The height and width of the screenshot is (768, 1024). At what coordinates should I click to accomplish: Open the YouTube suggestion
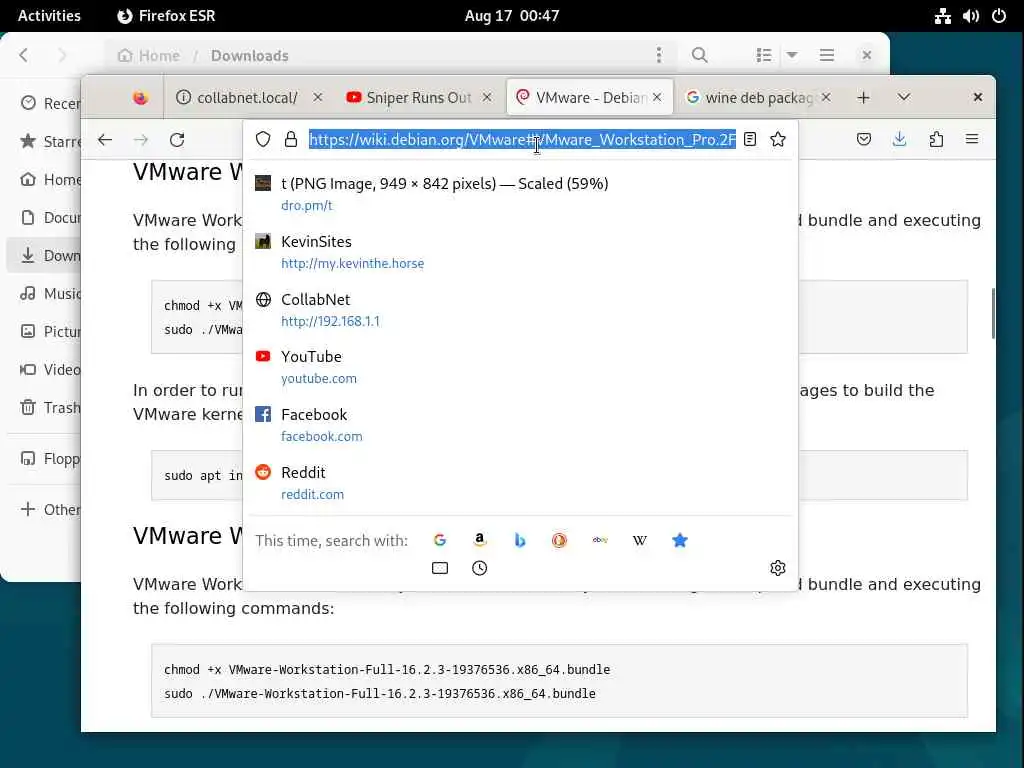click(519, 367)
